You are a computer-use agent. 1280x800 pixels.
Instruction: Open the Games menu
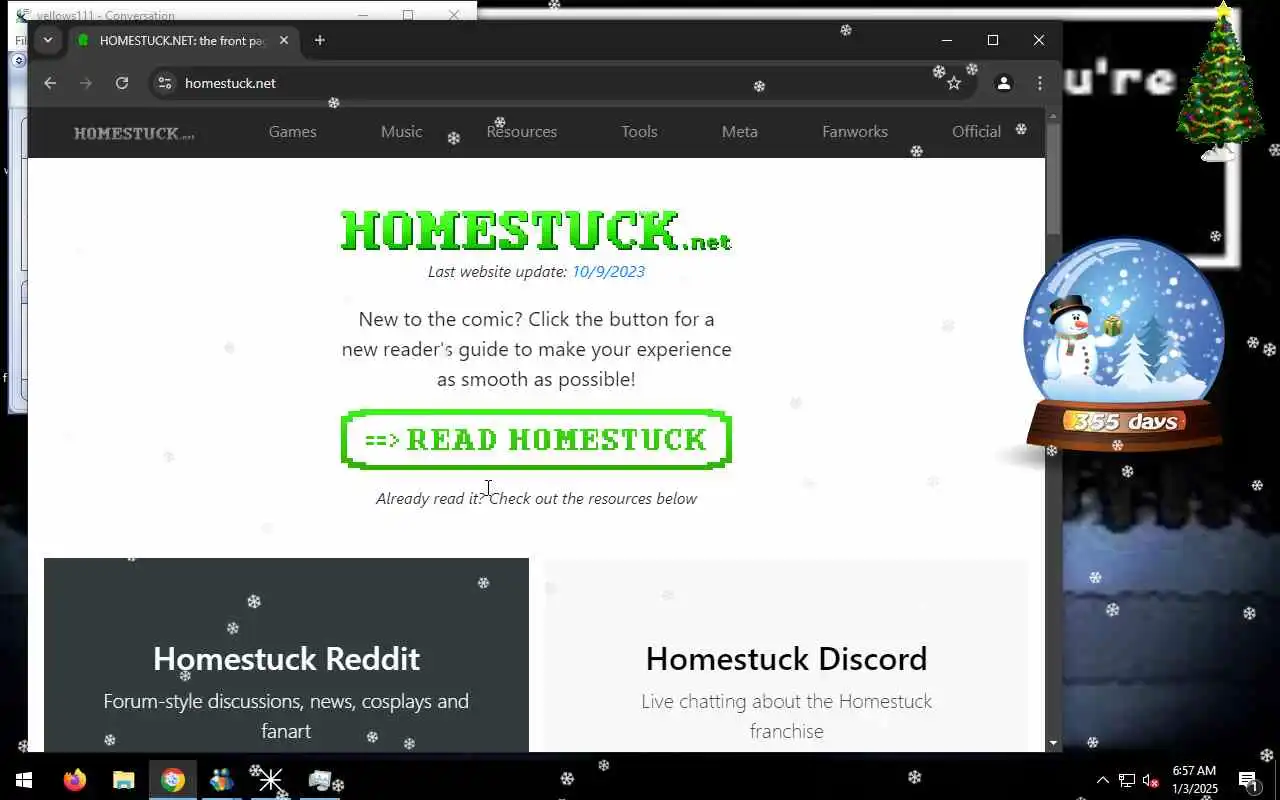tap(292, 132)
